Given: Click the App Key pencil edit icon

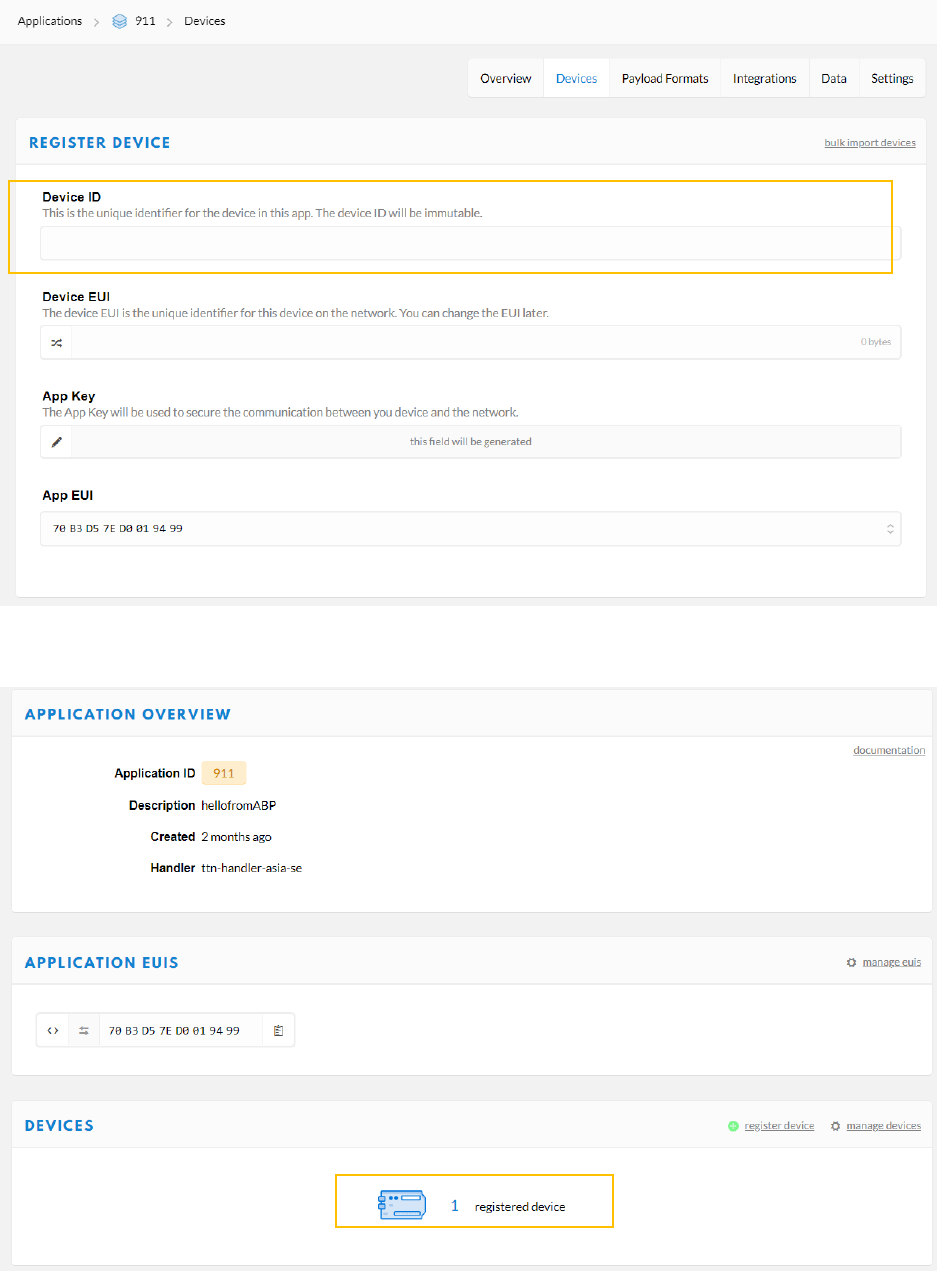Looking at the screenshot, I should point(57,442).
